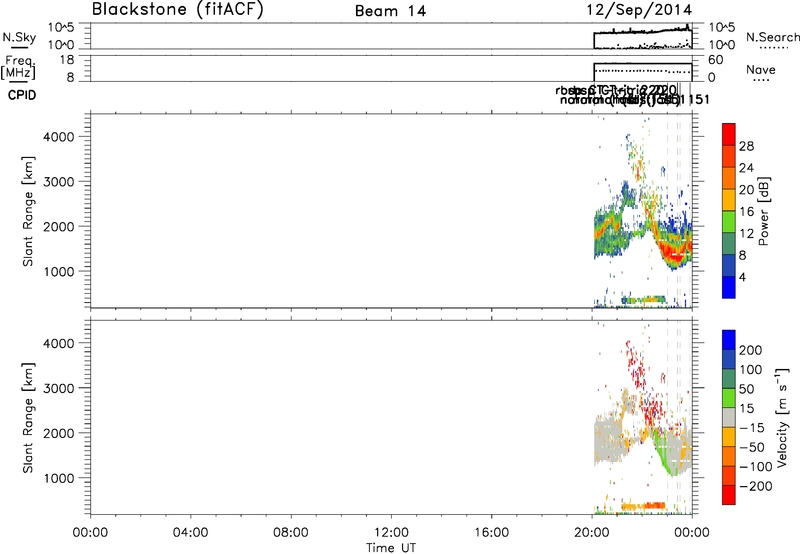The height and width of the screenshot is (554, 800).
Task: Click the "28" label on the Power color bar
Action: click(746, 146)
